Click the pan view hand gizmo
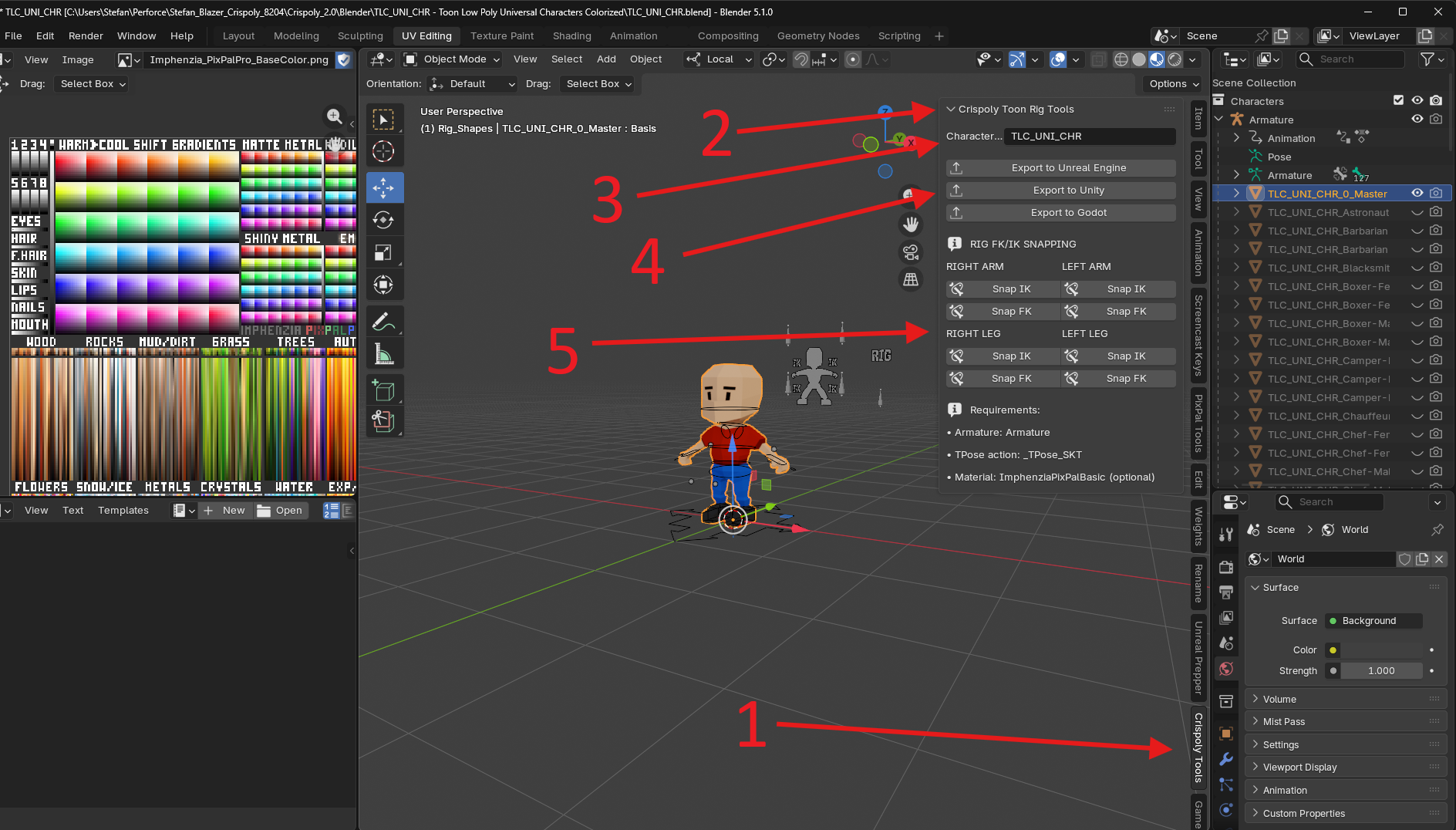 [x=911, y=224]
